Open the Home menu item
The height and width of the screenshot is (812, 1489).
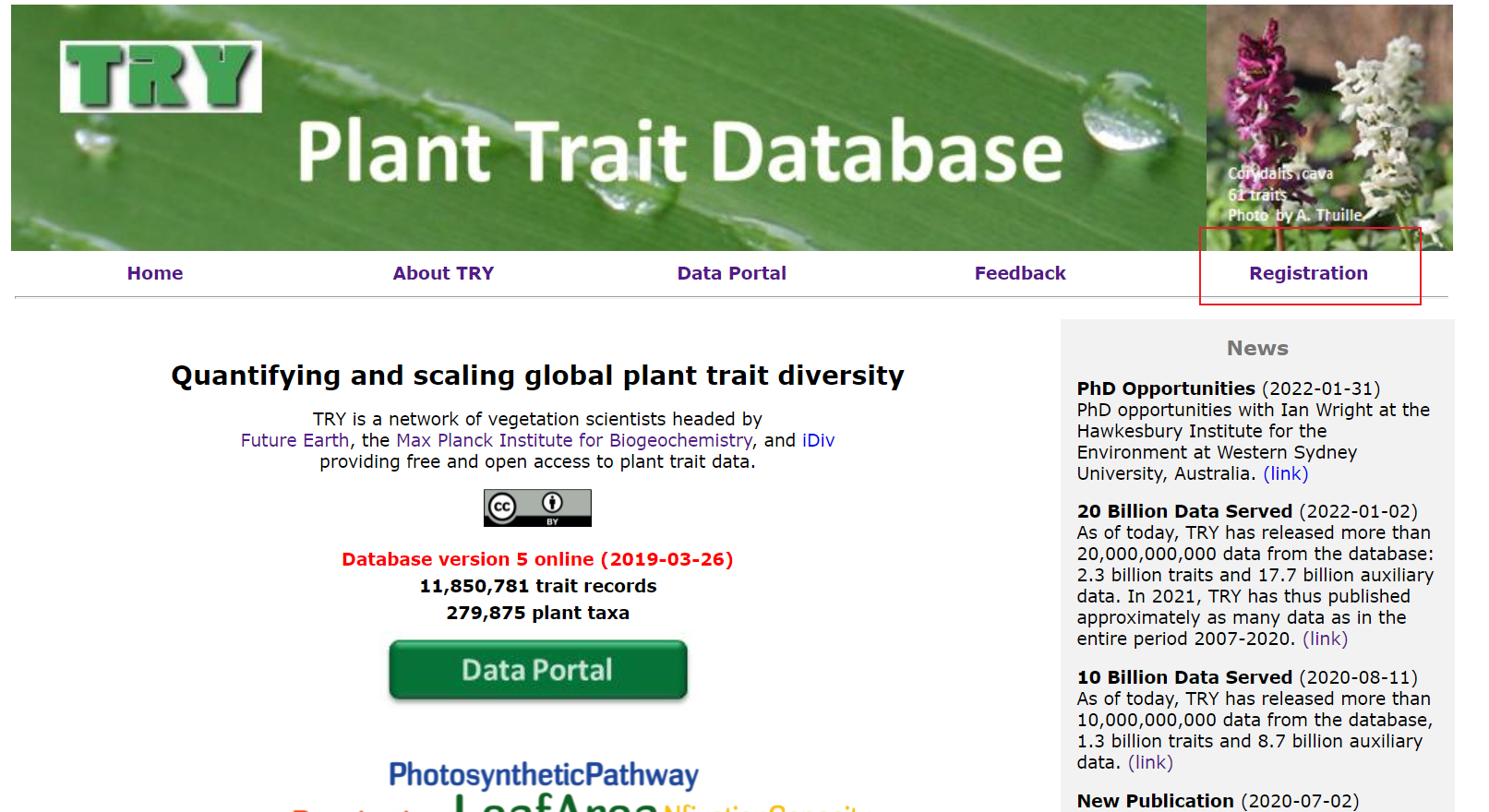click(155, 273)
